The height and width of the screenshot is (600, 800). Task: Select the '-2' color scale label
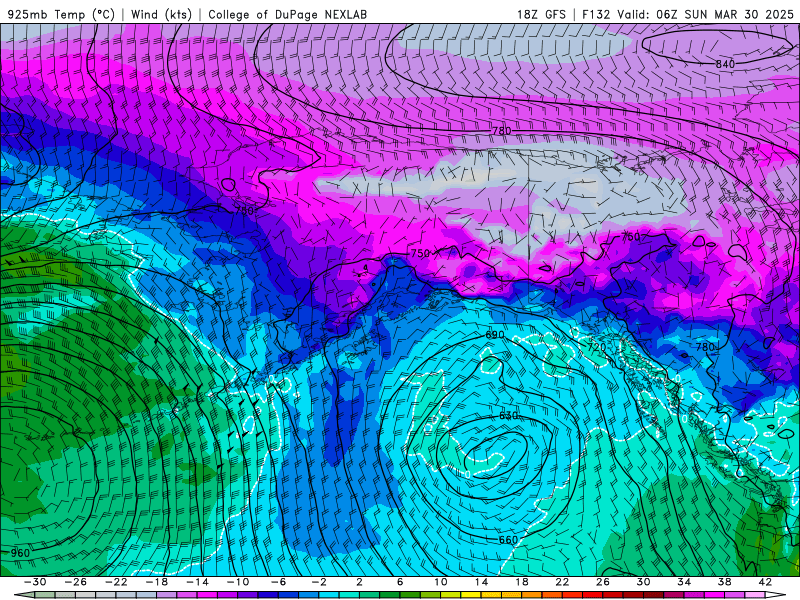pos(318,582)
